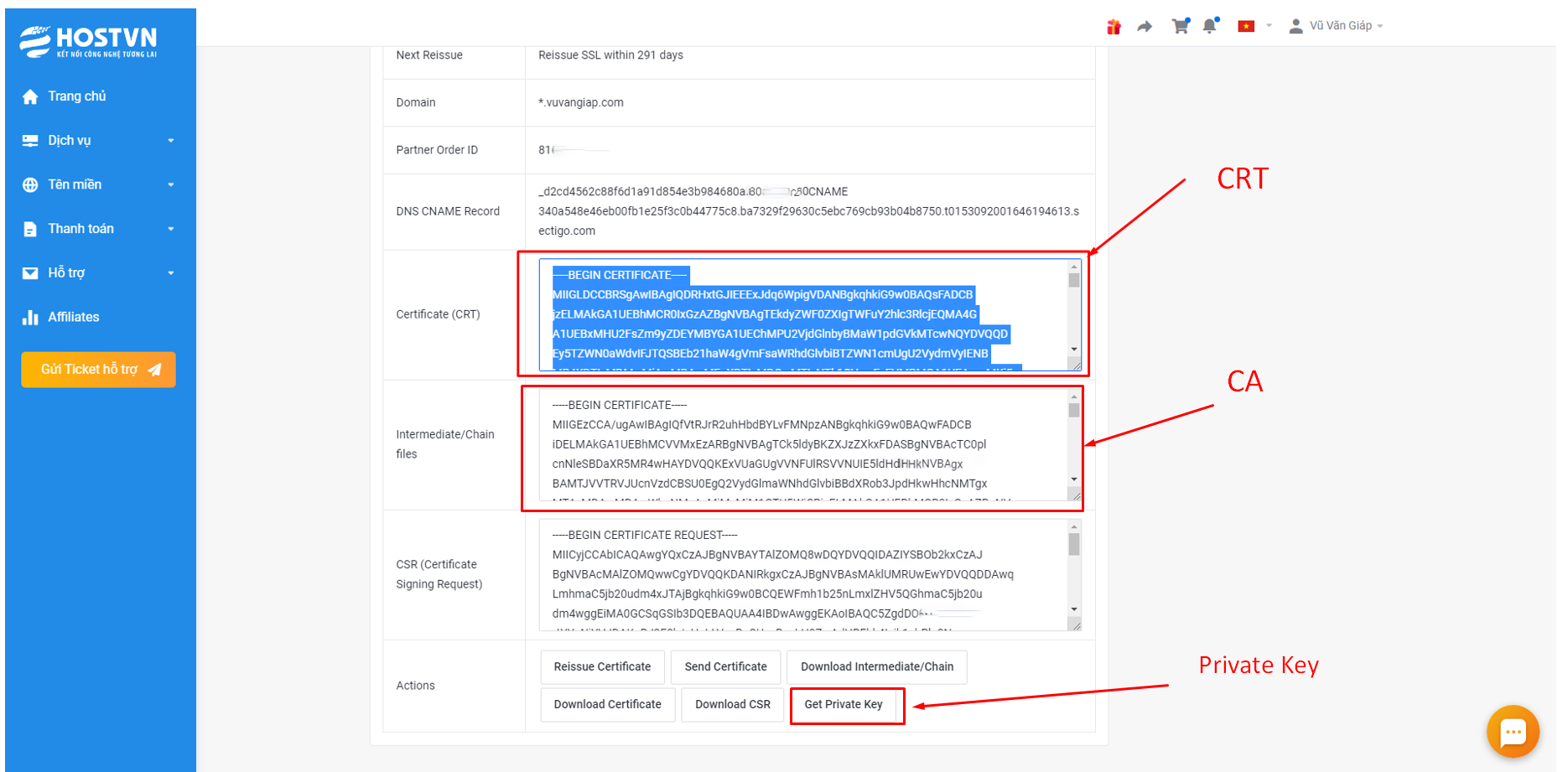The height and width of the screenshot is (772, 1568).
Task: Click the gift box icon in header
Action: 1114,27
